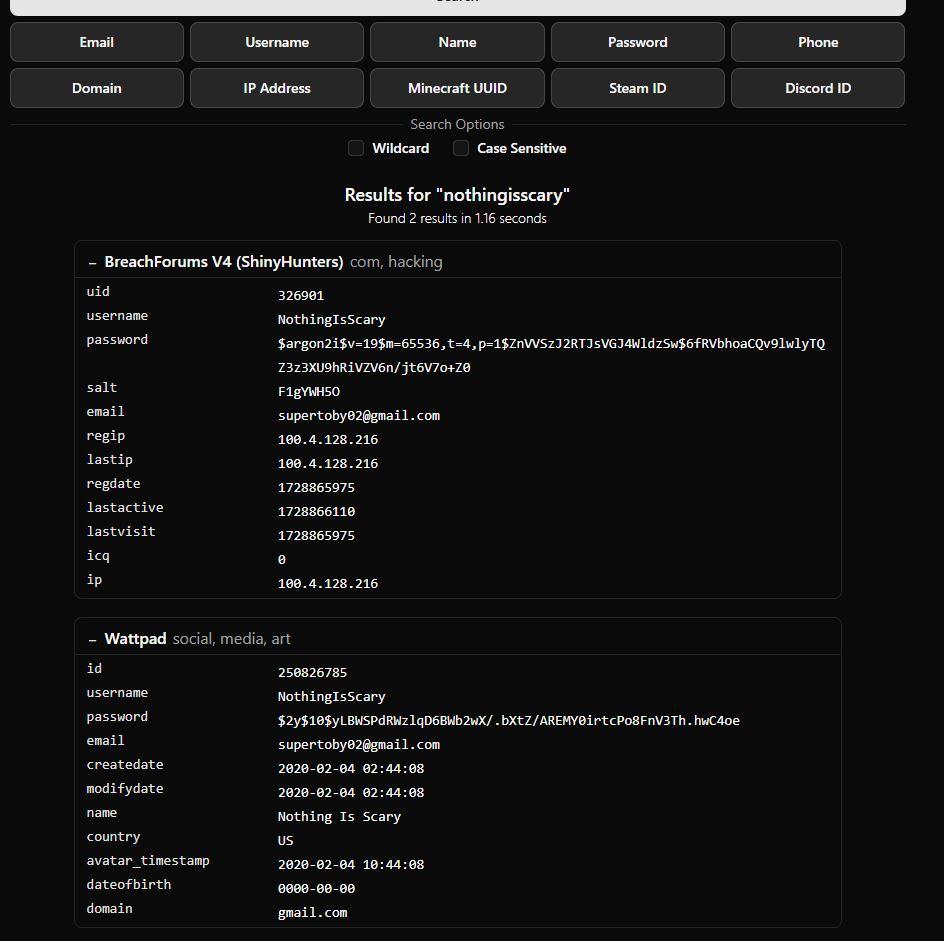Viewport: 944px width, 941px height.
Task: Pick the Minecraft UUID search type
Action: tap(458, 88)
